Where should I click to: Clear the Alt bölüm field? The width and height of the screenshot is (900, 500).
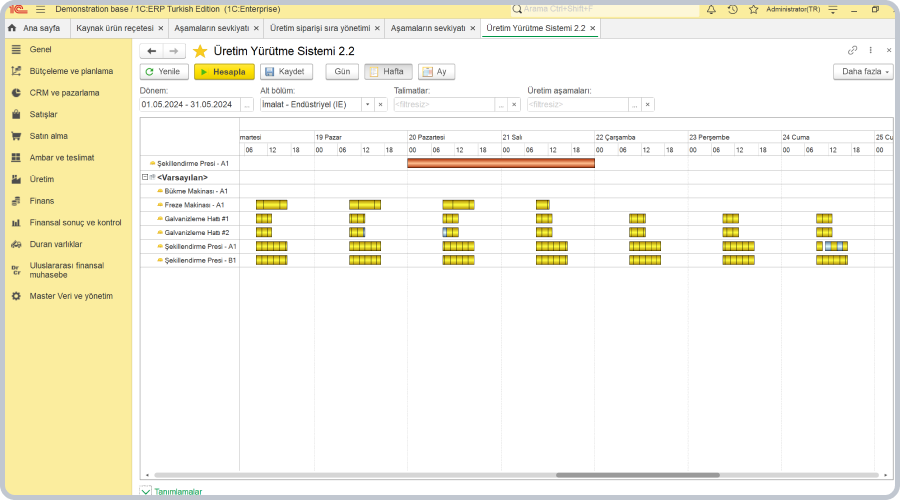click(381, 104)
